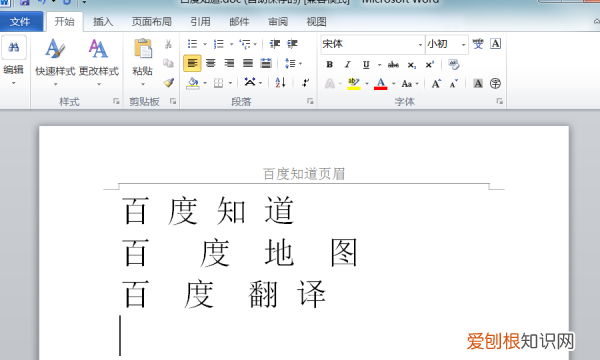The width and height of the screenshot is (600, 360).
Task: Open the 引用 ribbon tab
Action: tap(201, 22)
